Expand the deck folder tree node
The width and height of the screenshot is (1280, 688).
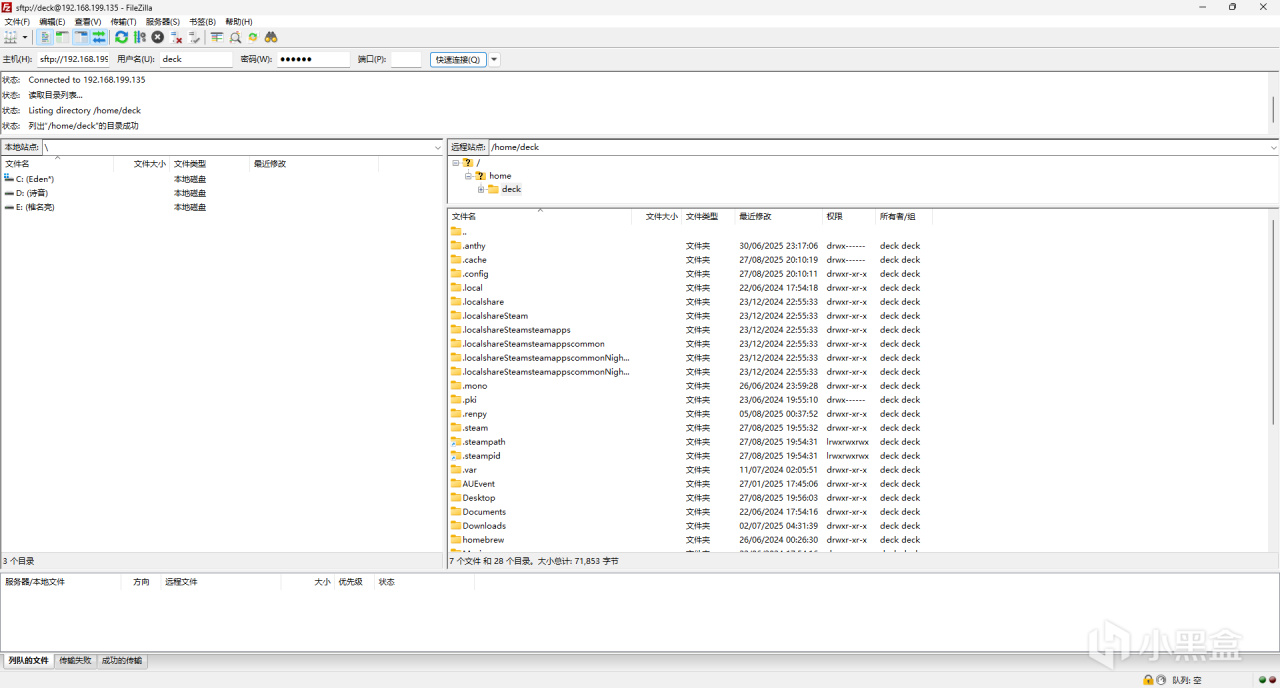481,189
